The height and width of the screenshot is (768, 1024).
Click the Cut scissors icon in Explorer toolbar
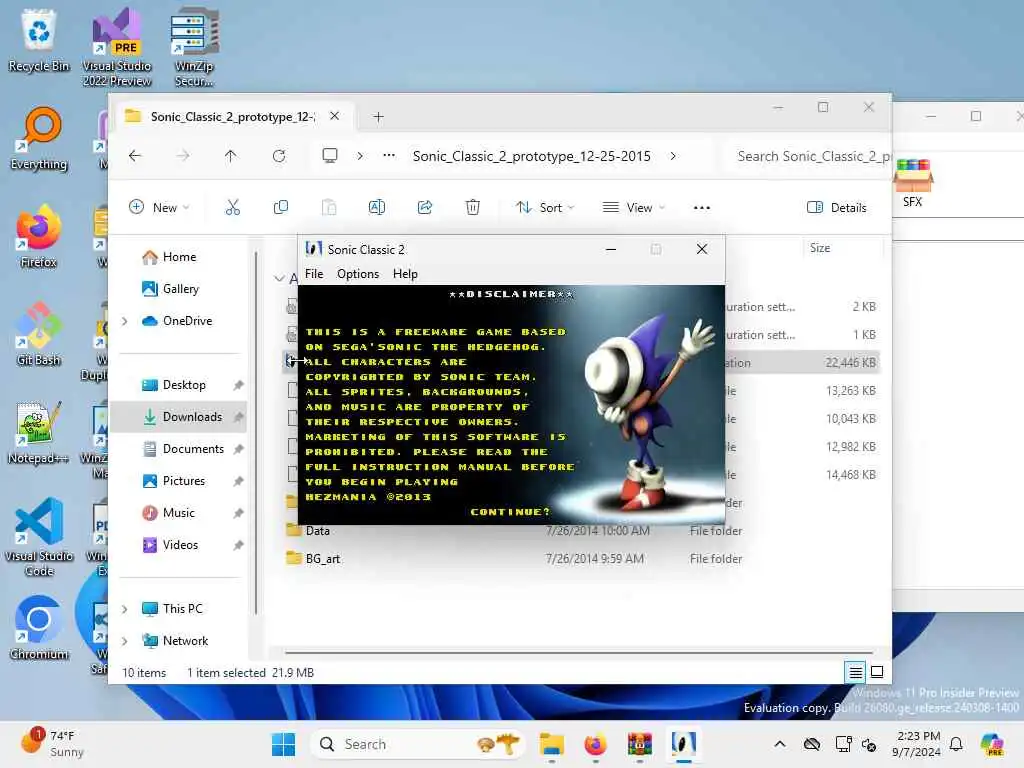(x=232, y=208)
